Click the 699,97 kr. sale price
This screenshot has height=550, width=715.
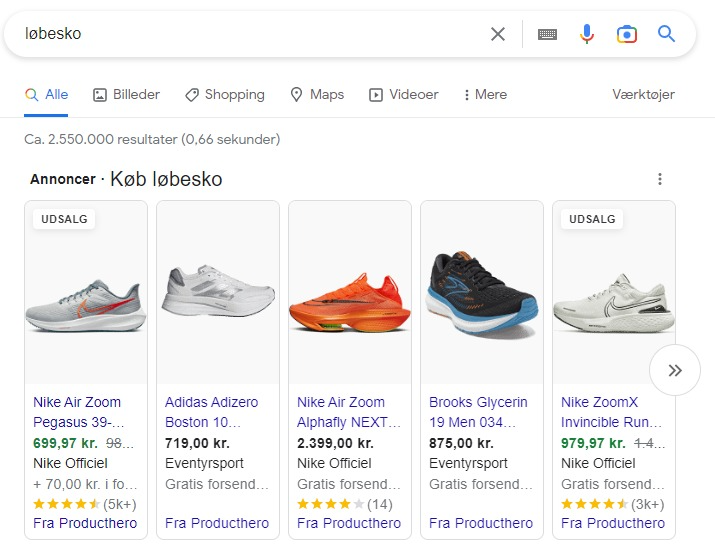(x=65, y=443)
